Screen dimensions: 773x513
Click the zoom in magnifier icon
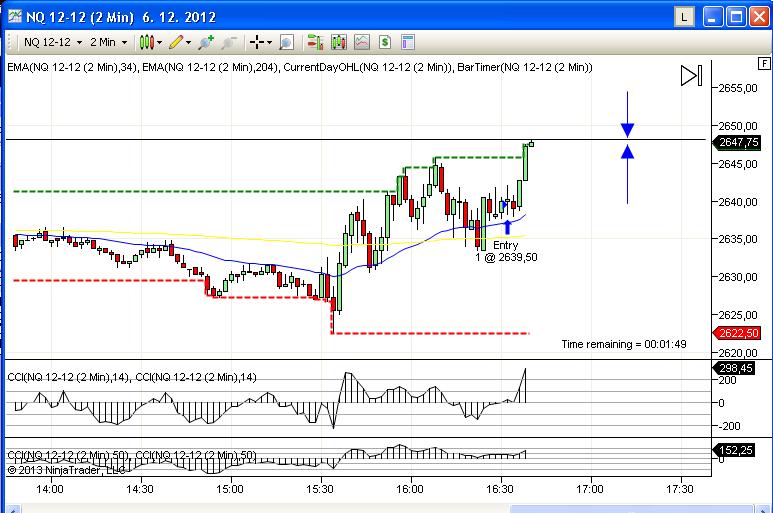pos(206,42)
